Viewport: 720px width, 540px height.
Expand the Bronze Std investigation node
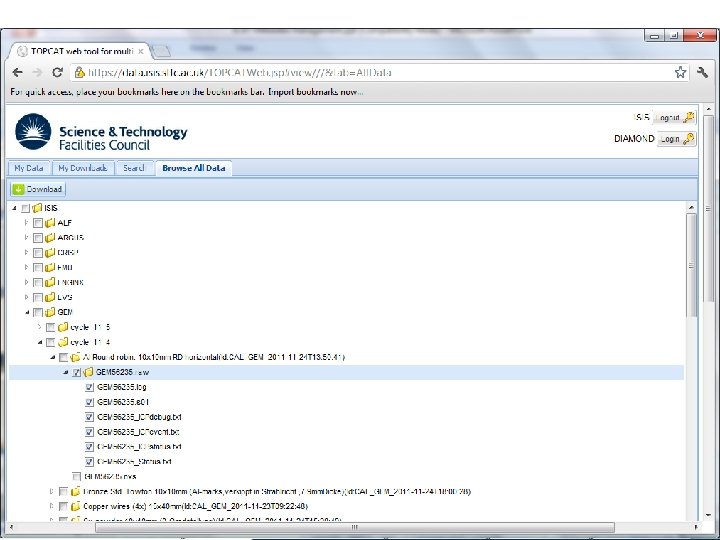[x=52, y=491]
